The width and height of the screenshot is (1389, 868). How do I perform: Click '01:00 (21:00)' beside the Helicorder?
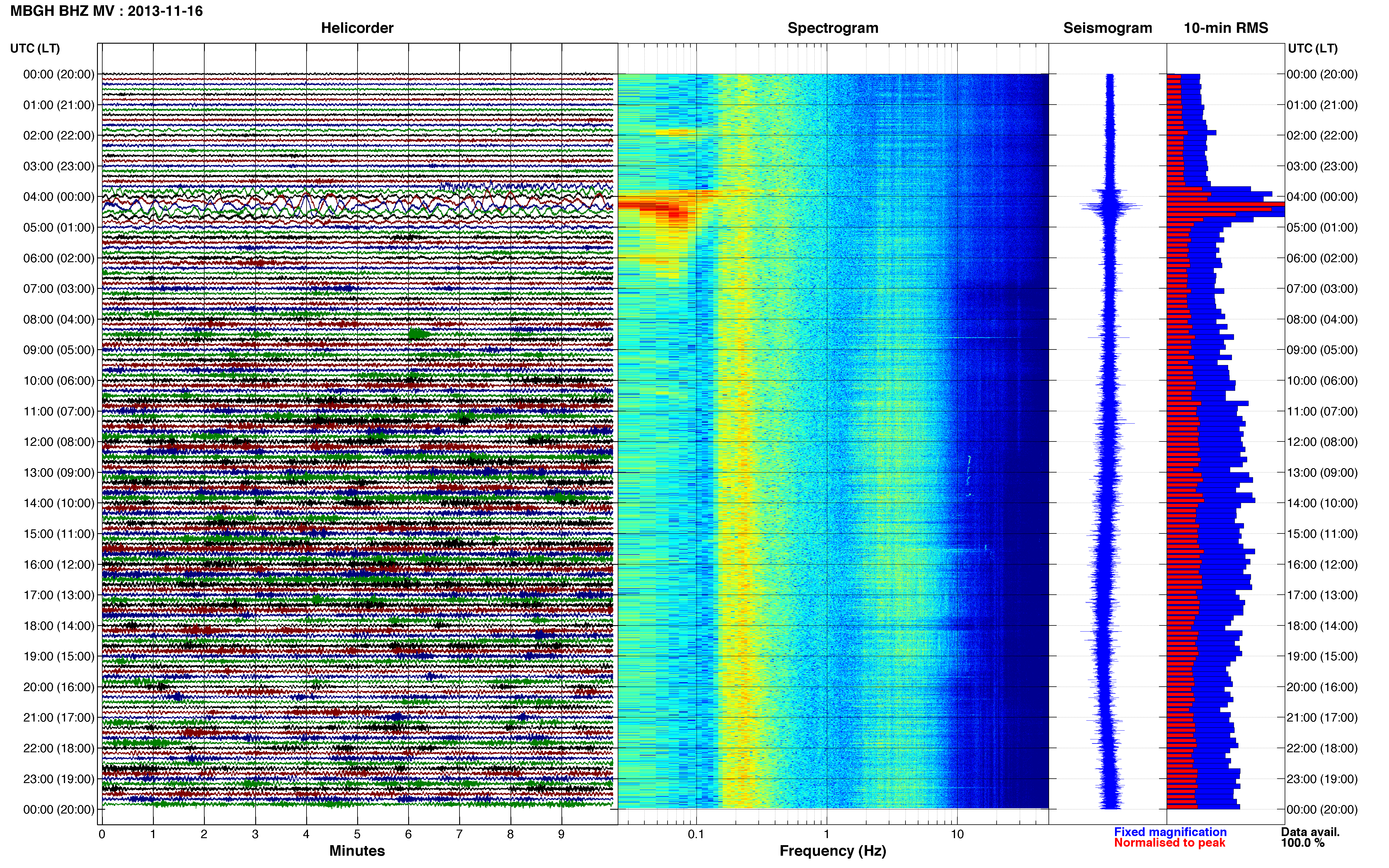tap(59, 105)
